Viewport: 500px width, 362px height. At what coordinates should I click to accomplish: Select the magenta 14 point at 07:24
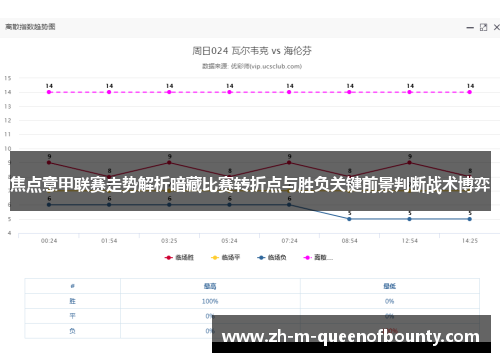(289, 92)
